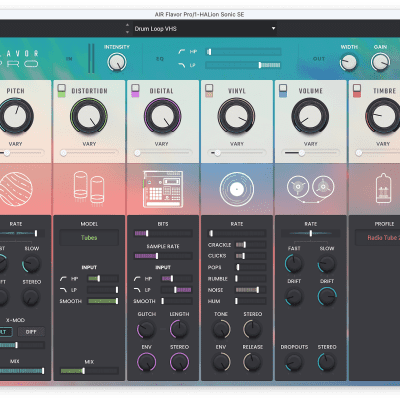Click the large Volume amount knob

point(310,116)
